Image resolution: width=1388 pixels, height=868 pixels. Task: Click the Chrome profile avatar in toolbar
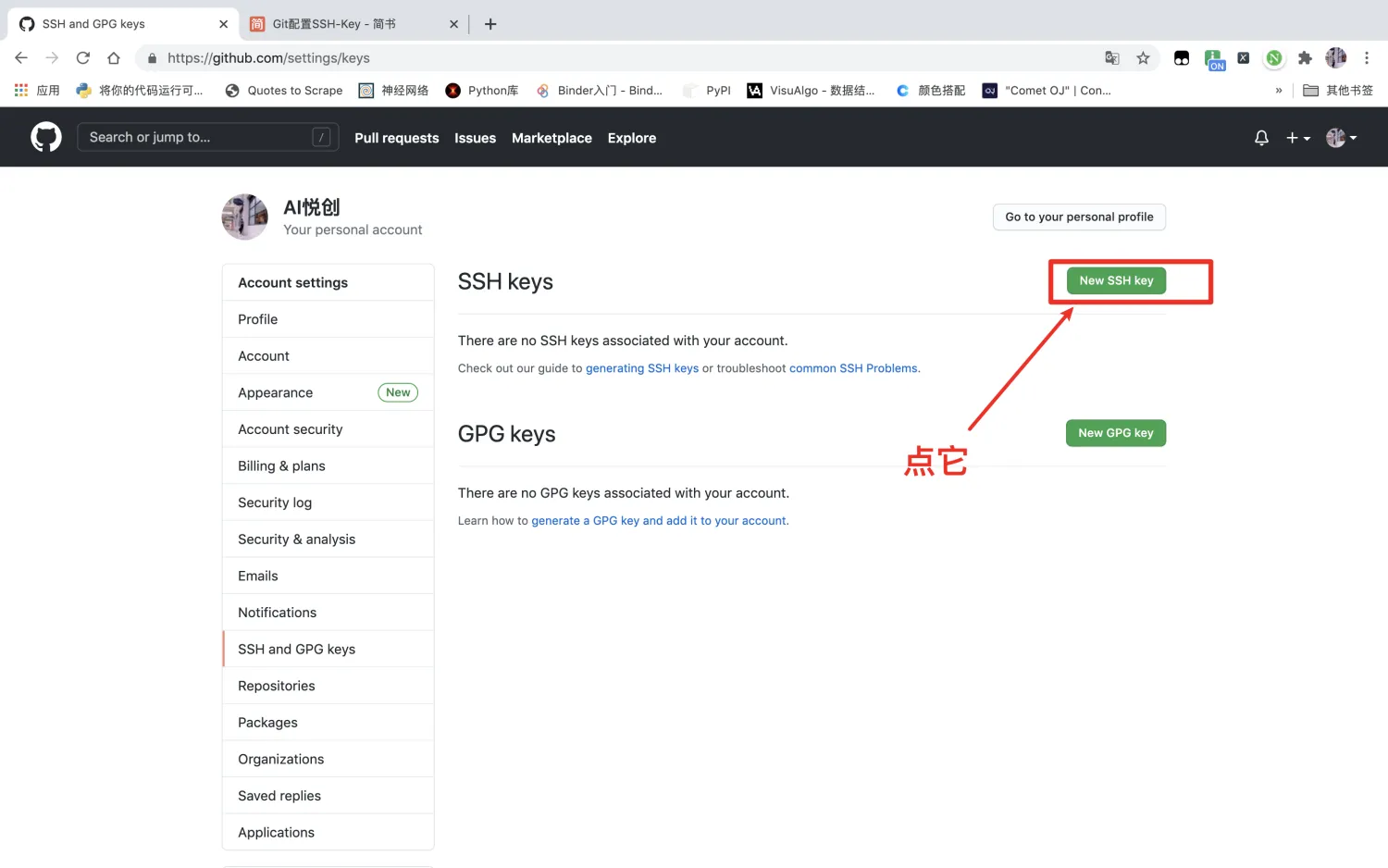click(x=1335, y=58)
